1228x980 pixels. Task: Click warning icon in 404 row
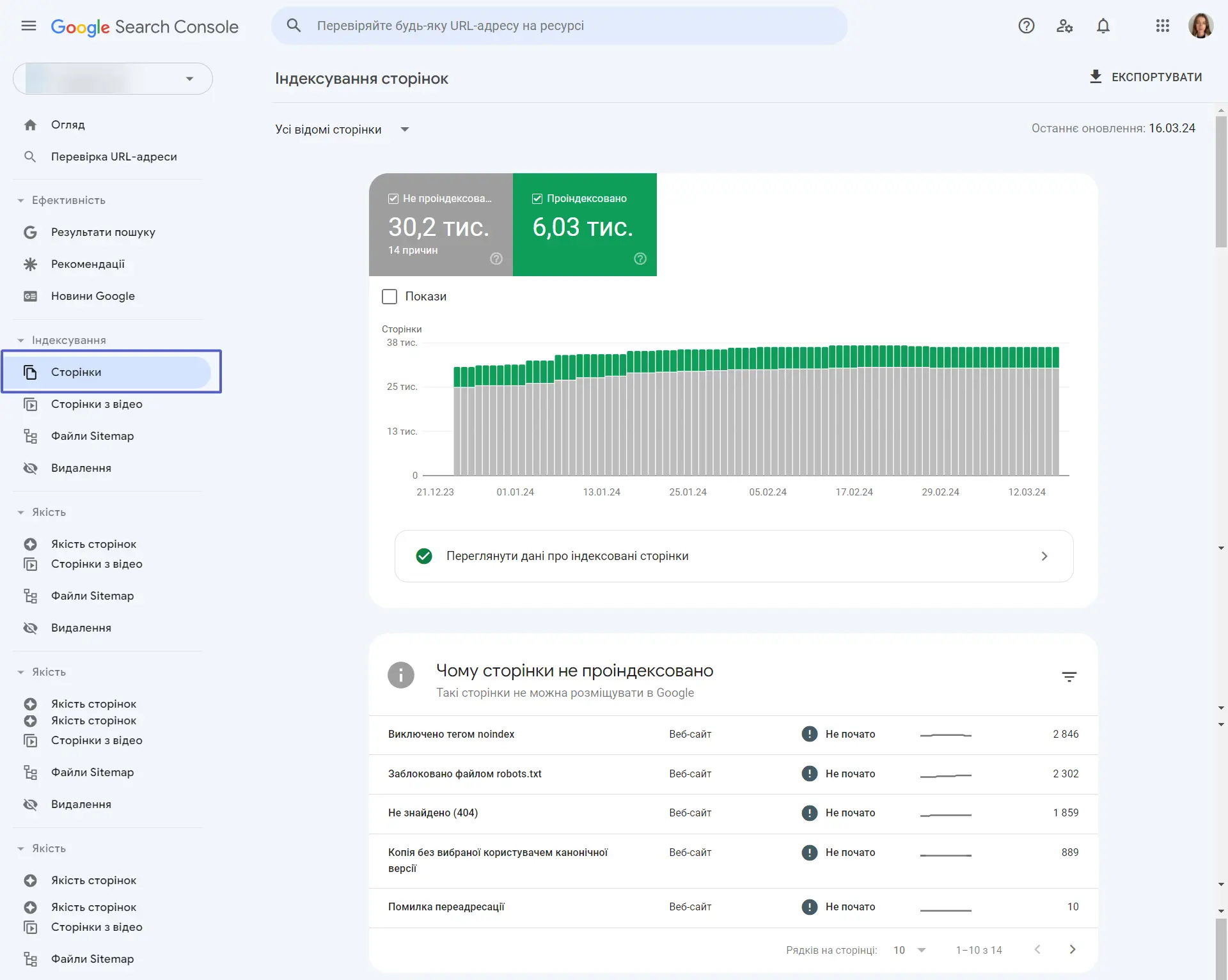[x=810, y=813]
